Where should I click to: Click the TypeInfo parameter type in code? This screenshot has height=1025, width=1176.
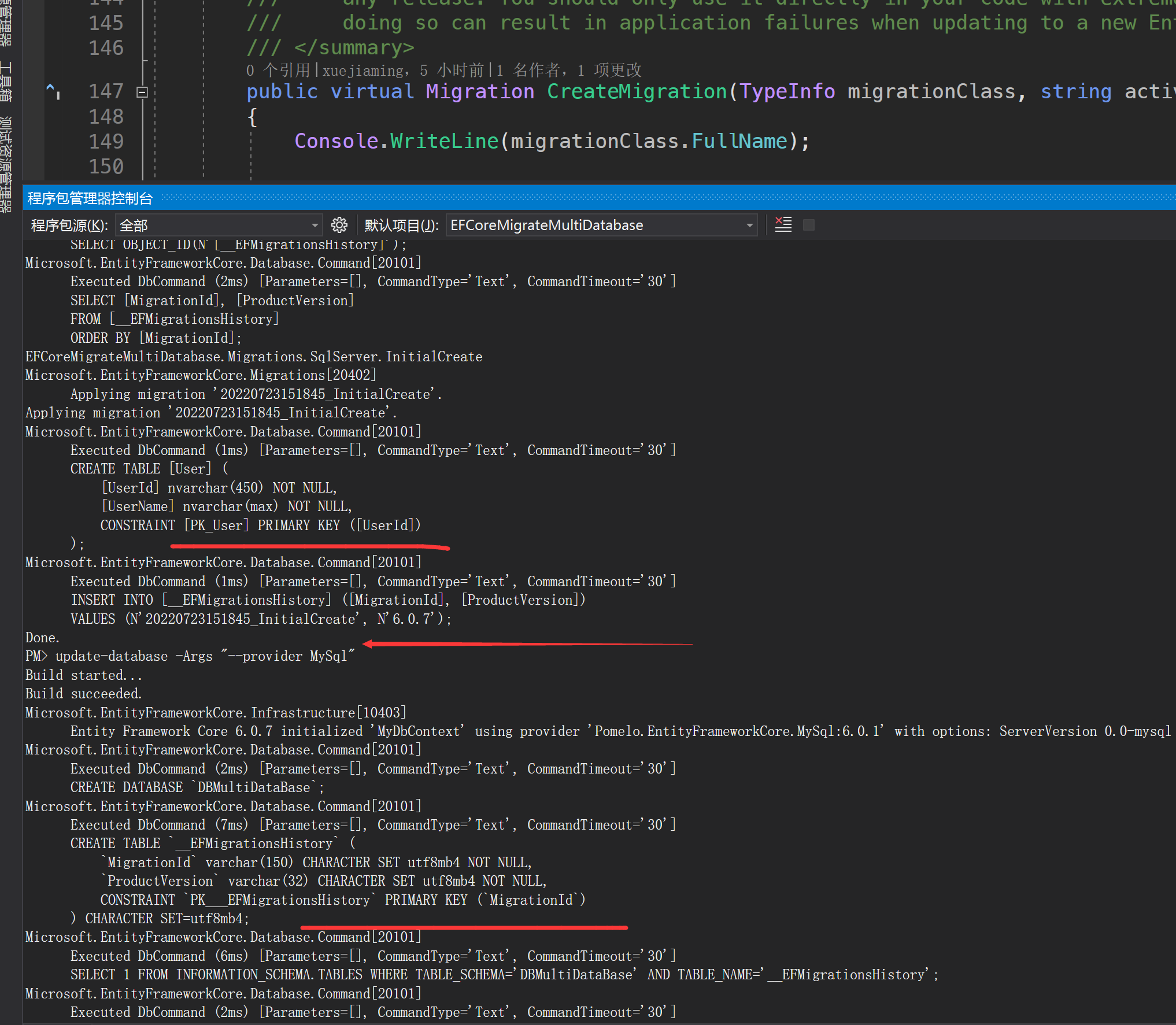pos(787,91)
